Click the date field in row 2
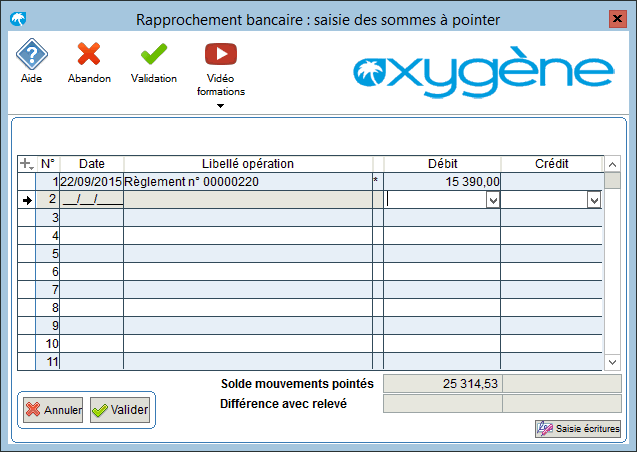 (x=92, y=200)
